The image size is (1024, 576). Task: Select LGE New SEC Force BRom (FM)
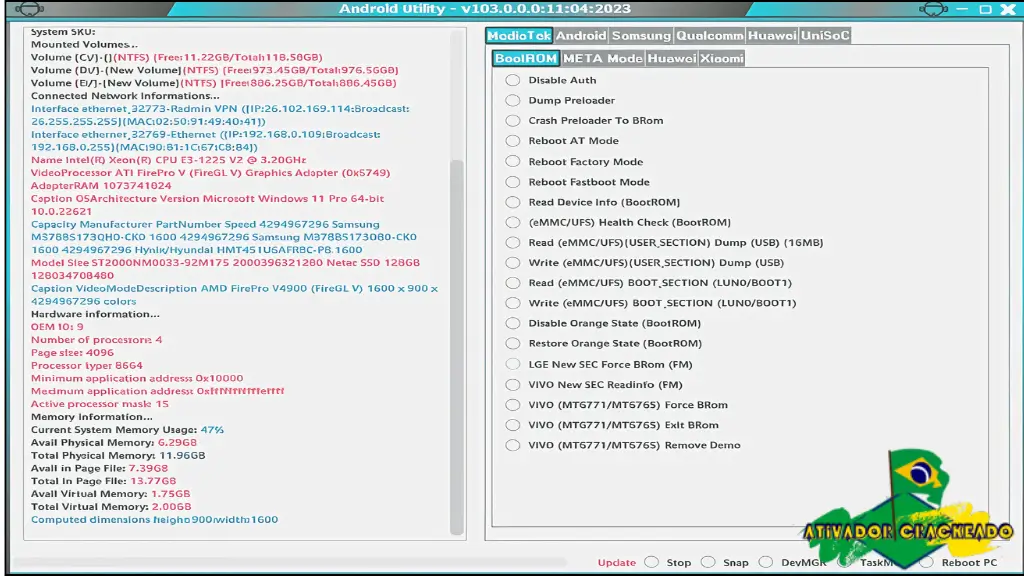point(513,364)
